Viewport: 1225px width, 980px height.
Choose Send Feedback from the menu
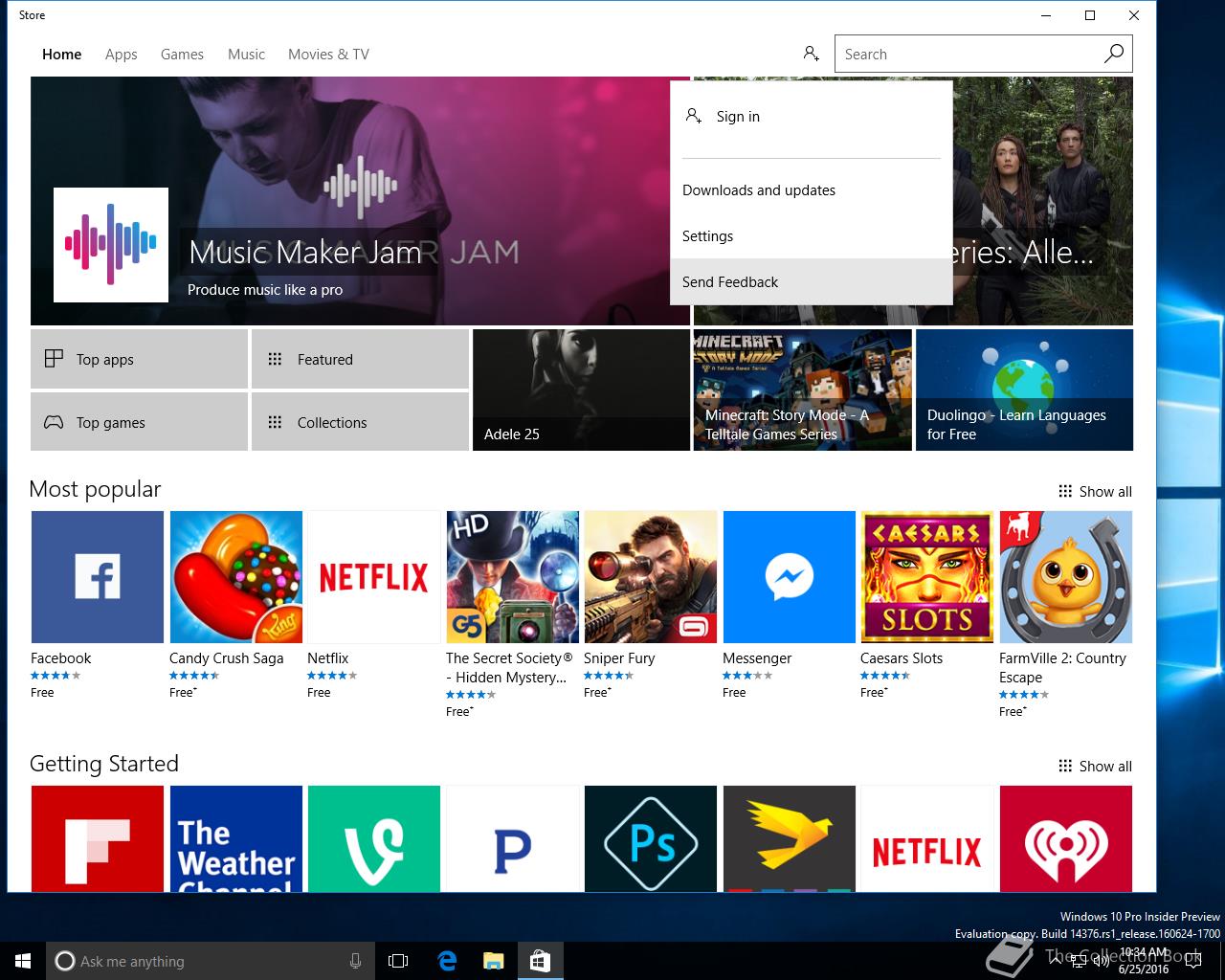(x=812, y=282)
